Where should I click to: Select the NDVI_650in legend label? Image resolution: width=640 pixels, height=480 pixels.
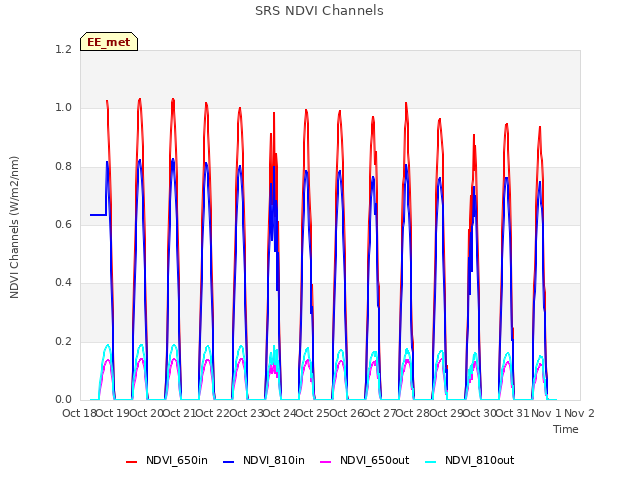coord(177,460)
